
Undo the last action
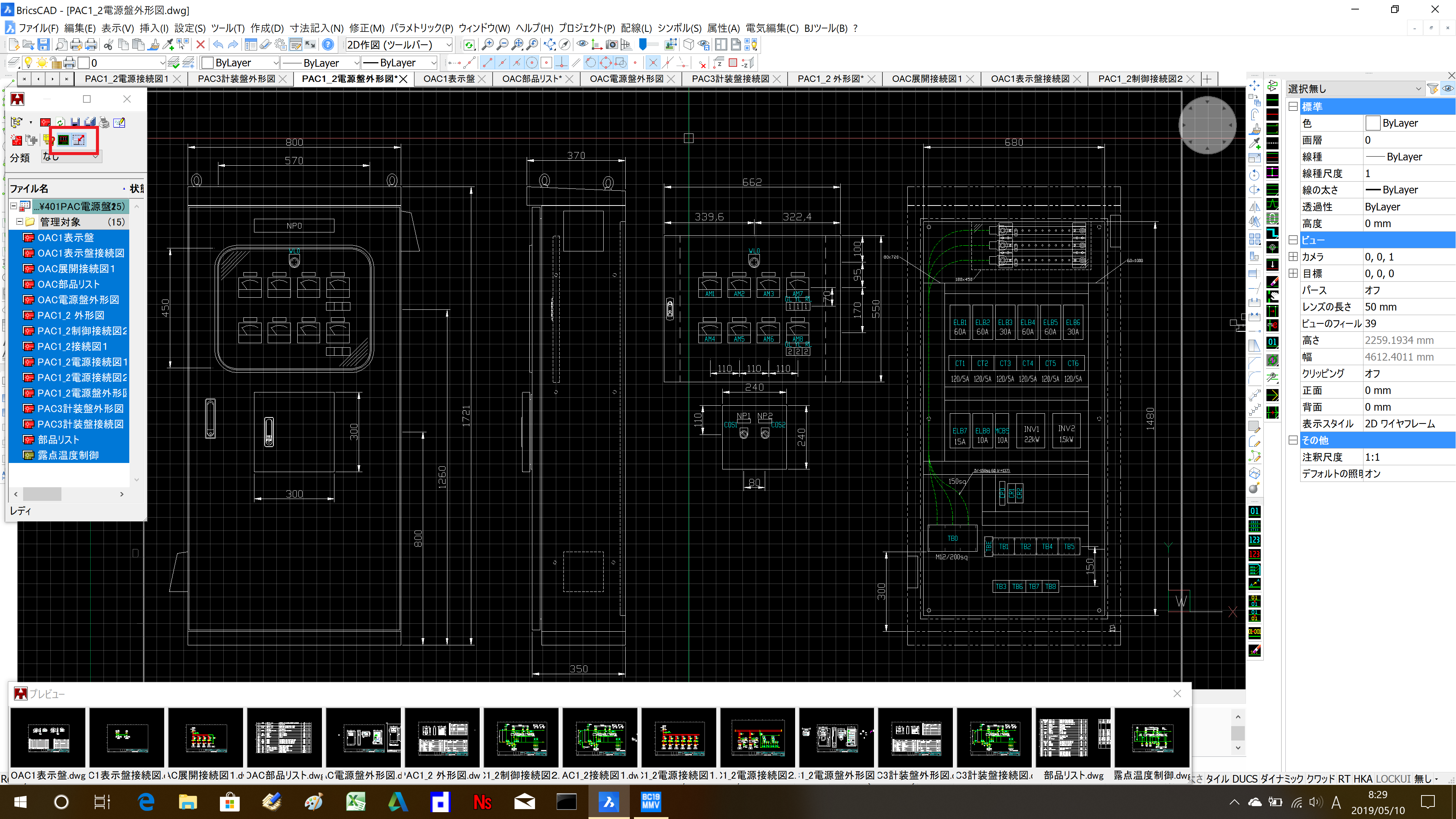tap(218, 45)
